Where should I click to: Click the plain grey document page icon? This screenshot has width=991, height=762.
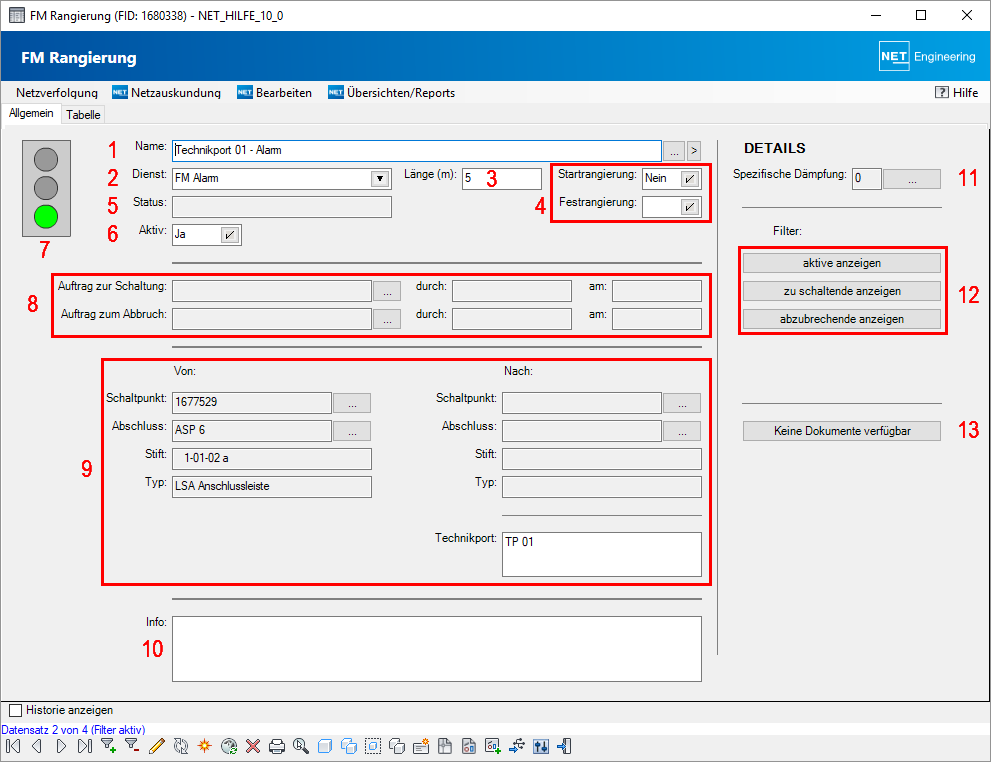445,746
